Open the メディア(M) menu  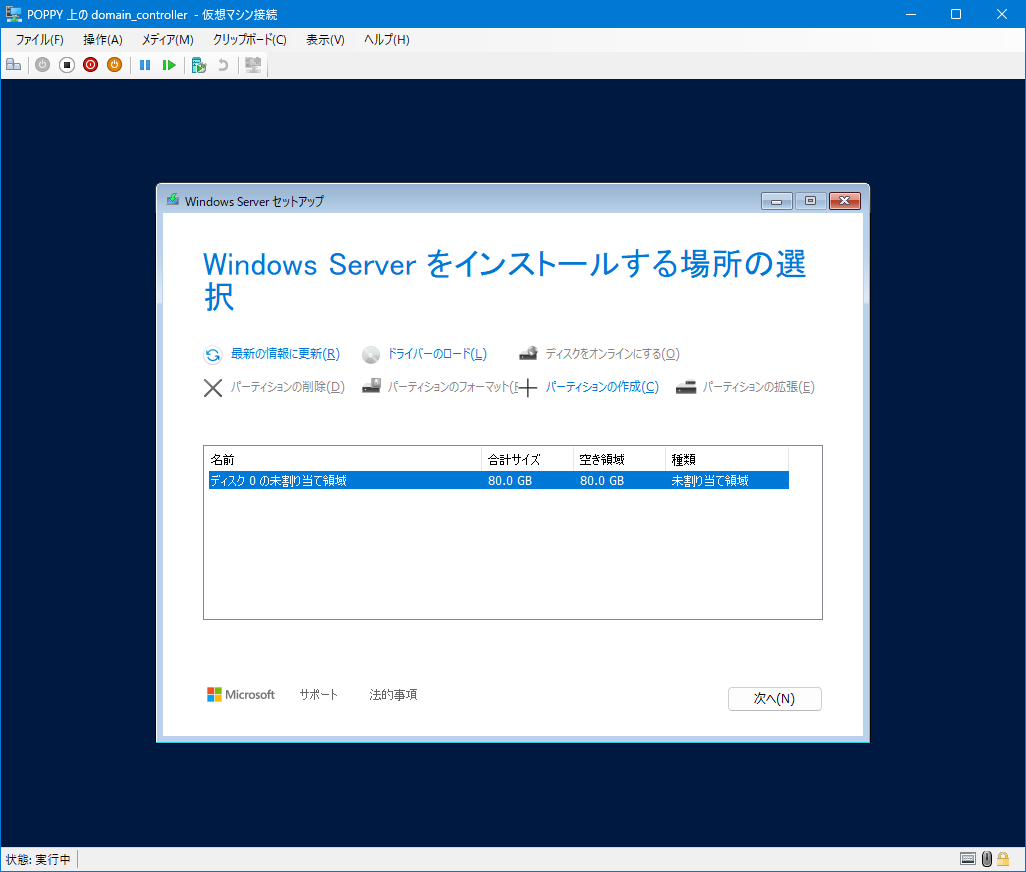pyautogui.click(x=168, y=40)
